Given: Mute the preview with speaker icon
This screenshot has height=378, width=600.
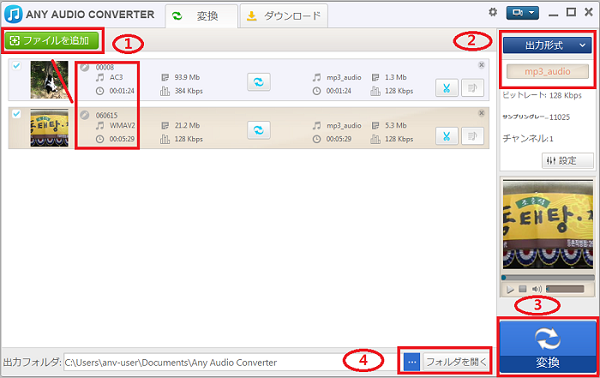Looking at the screenshot, I should (537, 289).
